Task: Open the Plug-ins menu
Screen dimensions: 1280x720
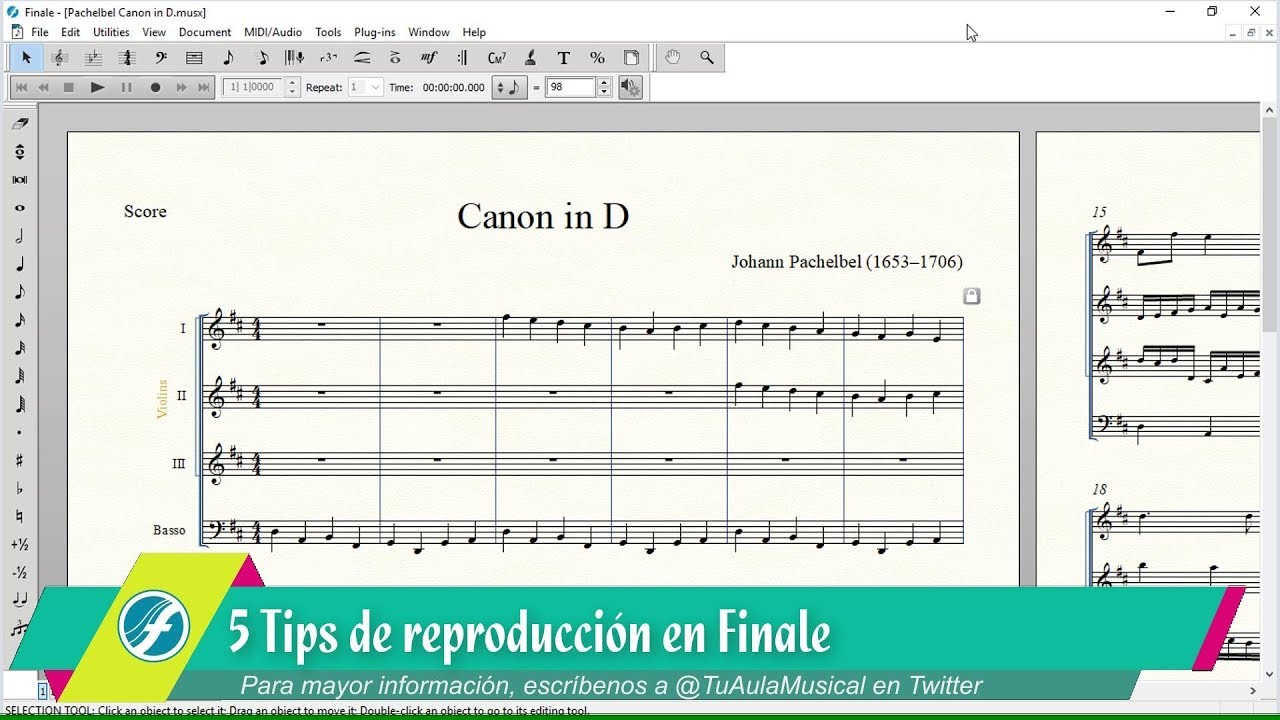Action: [x=375, y=32]
